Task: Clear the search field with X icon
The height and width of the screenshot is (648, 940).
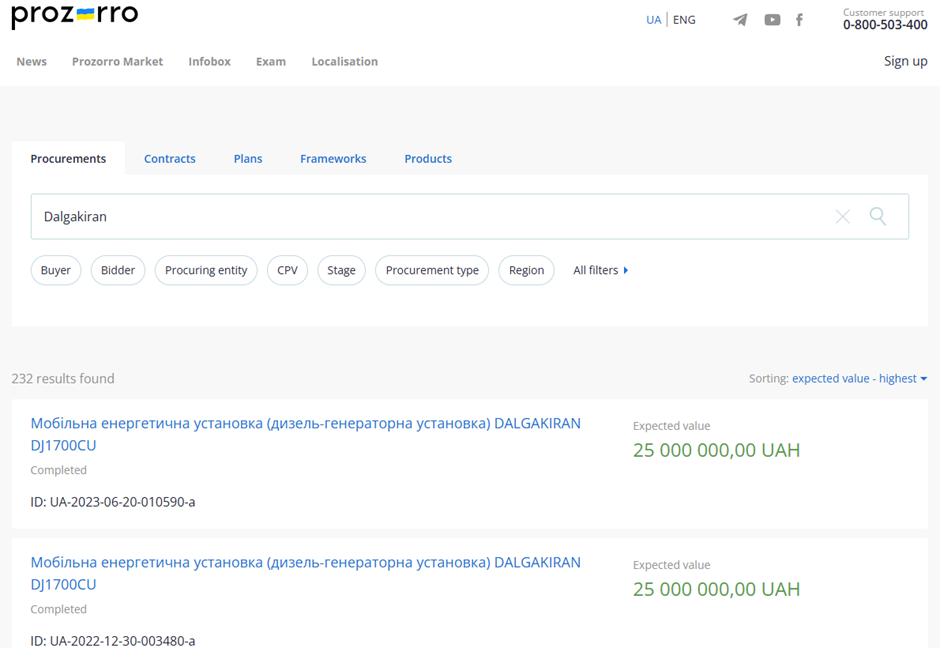Action: [842, 217]
